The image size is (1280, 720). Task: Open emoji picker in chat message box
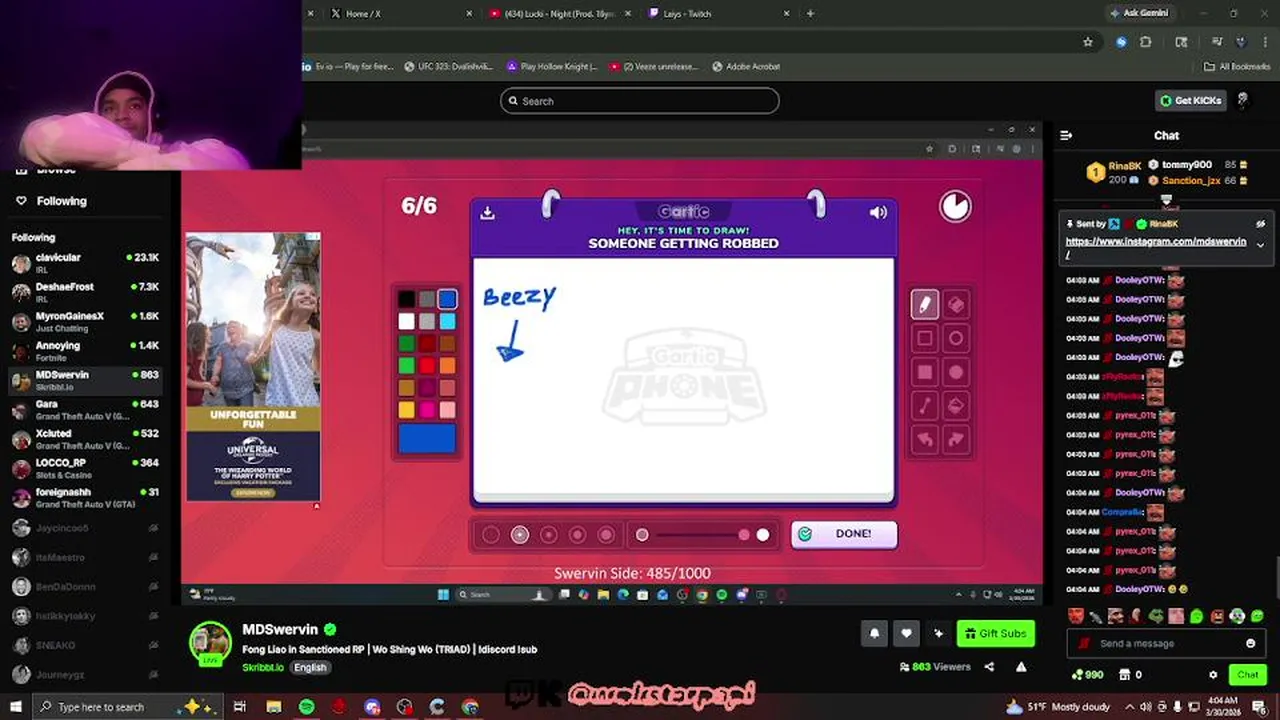point(1250,644)
